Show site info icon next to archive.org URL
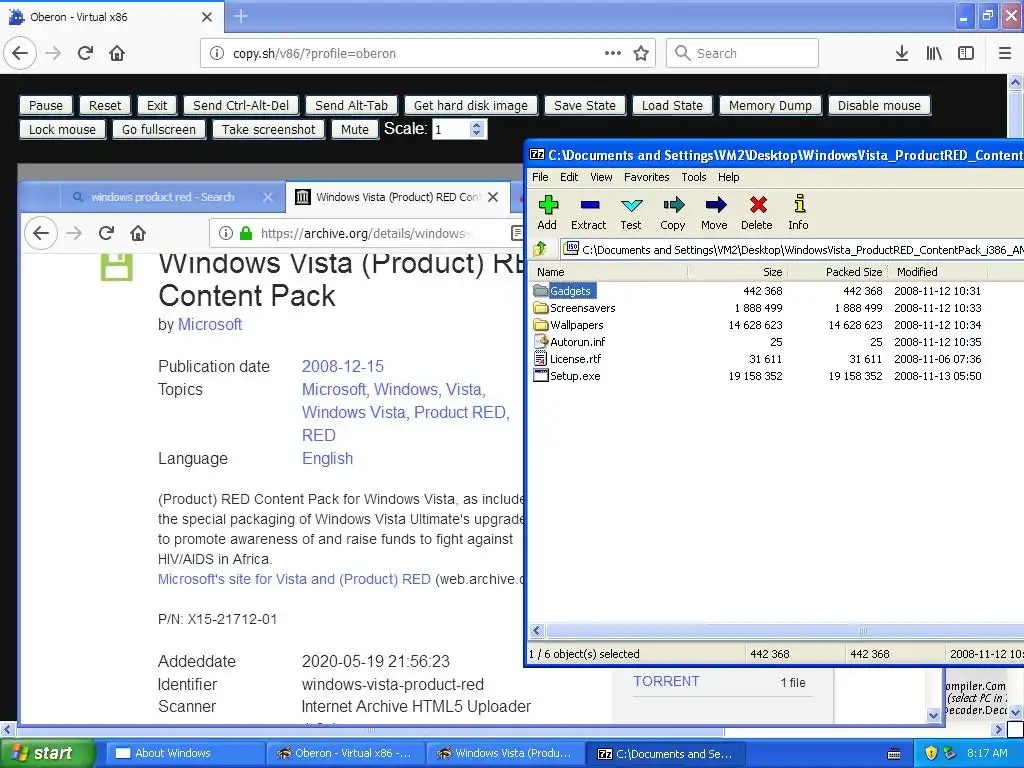 [226, 233]
